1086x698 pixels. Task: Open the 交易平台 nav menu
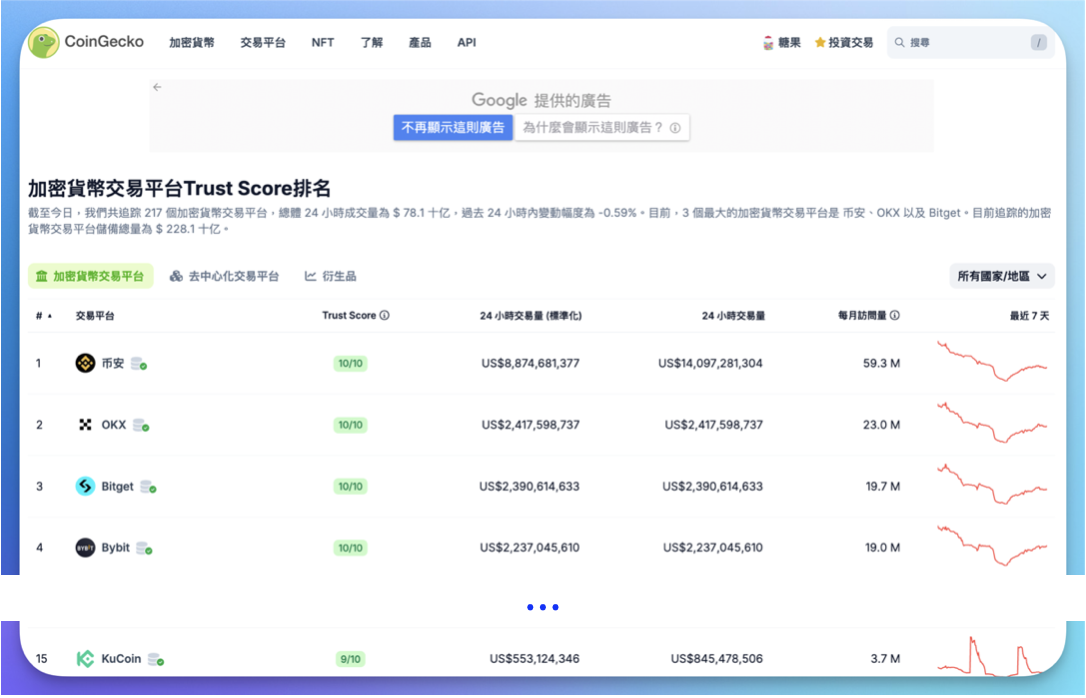[x=262, y=42]
